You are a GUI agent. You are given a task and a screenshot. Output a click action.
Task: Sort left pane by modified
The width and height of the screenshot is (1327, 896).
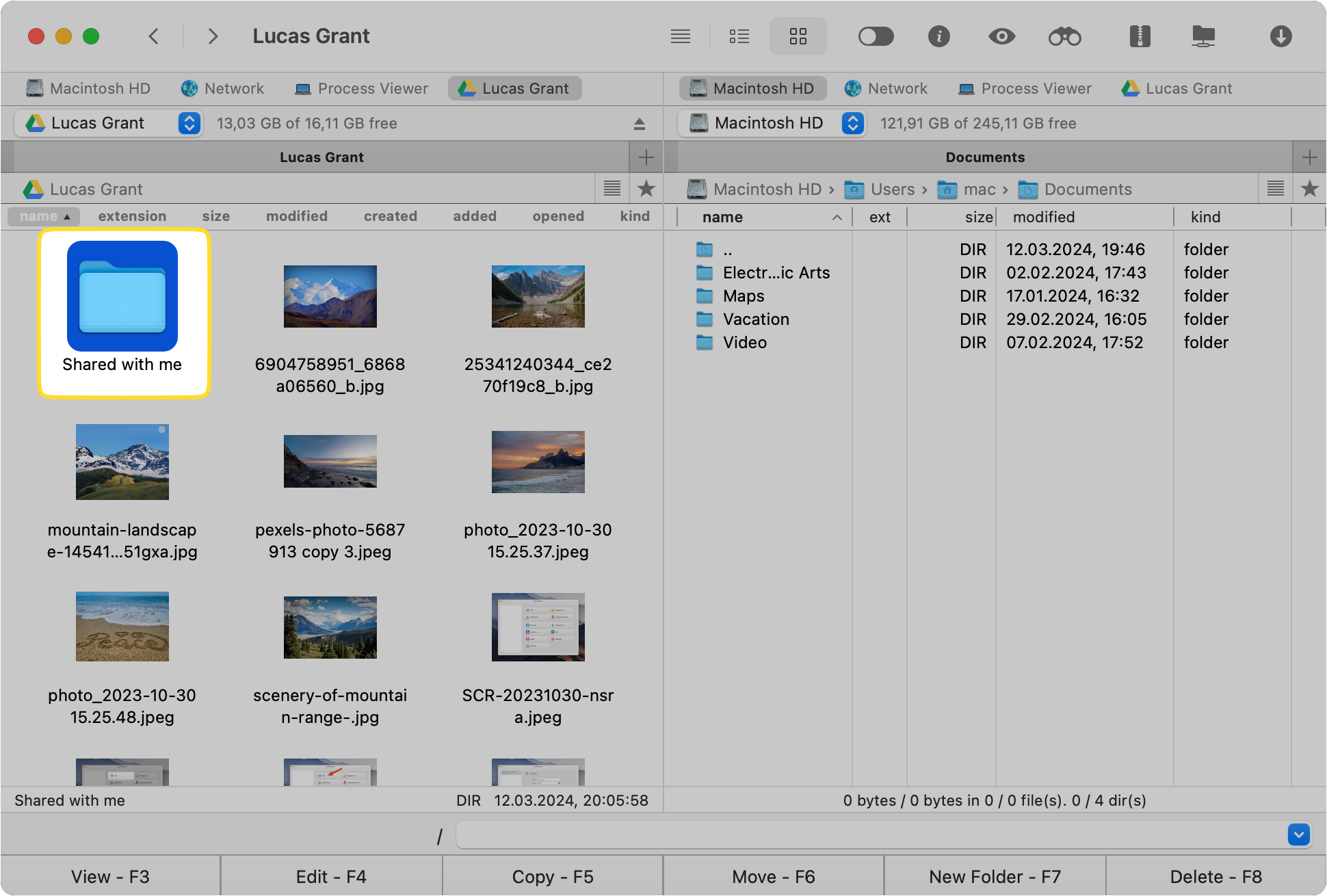(x=297, y=216)
